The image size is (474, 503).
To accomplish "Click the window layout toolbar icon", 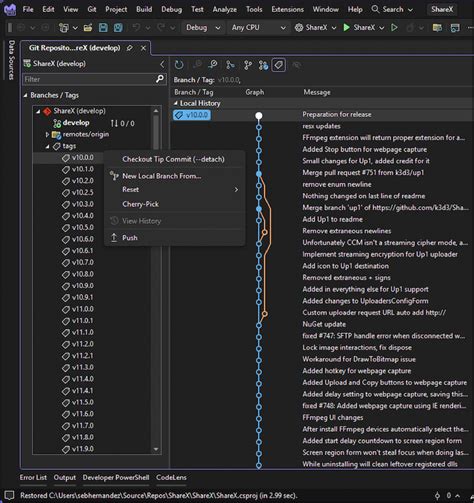I will (455, 28).
